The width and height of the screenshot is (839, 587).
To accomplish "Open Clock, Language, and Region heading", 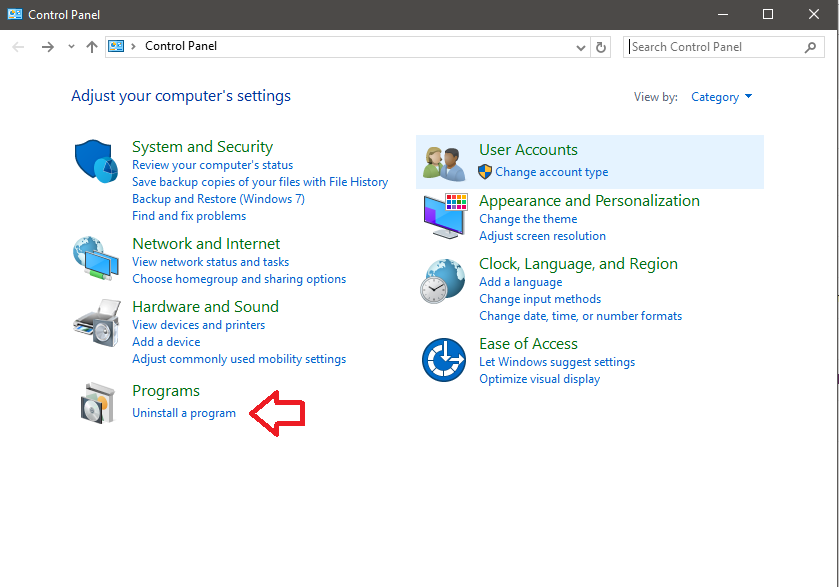I will click(x=578, y=264).
